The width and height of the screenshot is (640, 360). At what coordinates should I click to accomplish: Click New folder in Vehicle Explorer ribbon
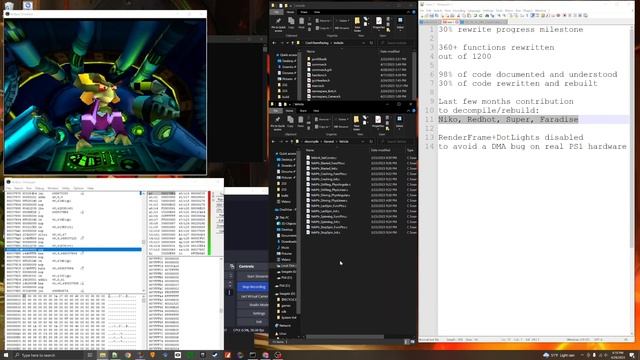pyautogui.click(x=356, y=122)
